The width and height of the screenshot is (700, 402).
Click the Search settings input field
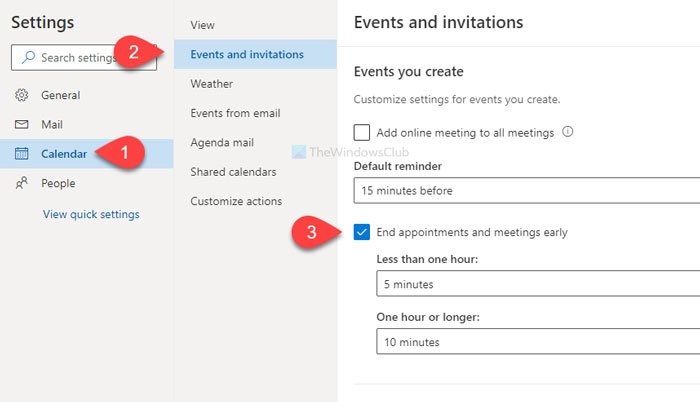(85, 58)
